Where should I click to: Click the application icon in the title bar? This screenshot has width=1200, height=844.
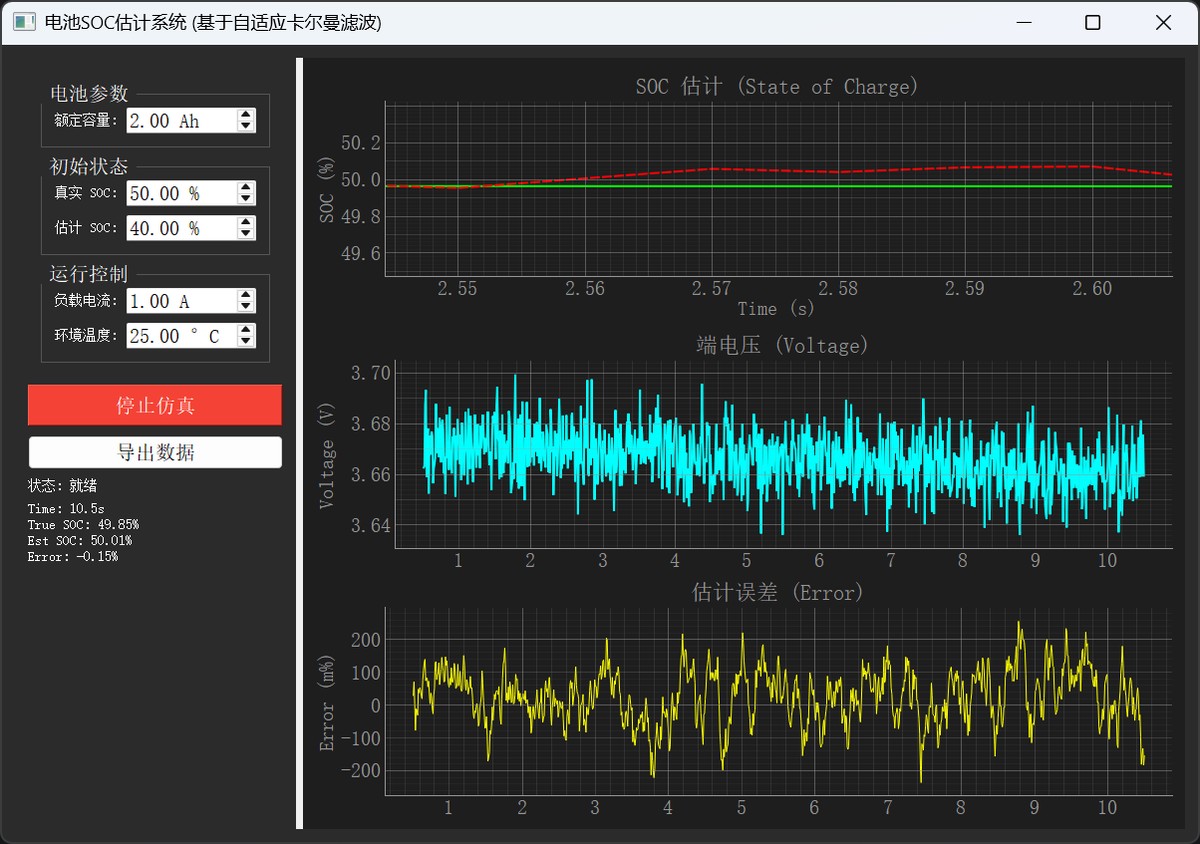pyautogui.click(x=24, y=22)
